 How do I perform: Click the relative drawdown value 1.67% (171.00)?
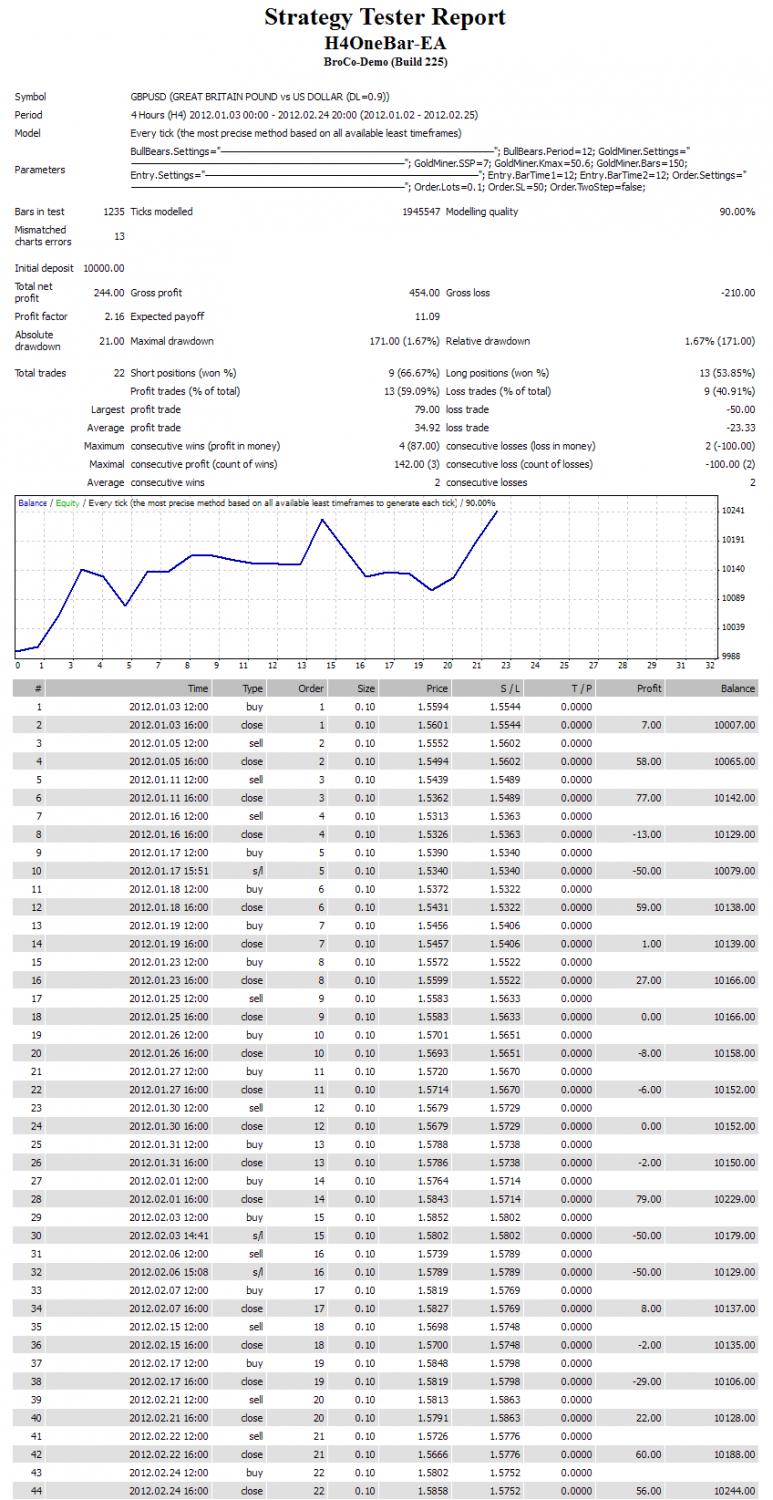coord(720,341)
